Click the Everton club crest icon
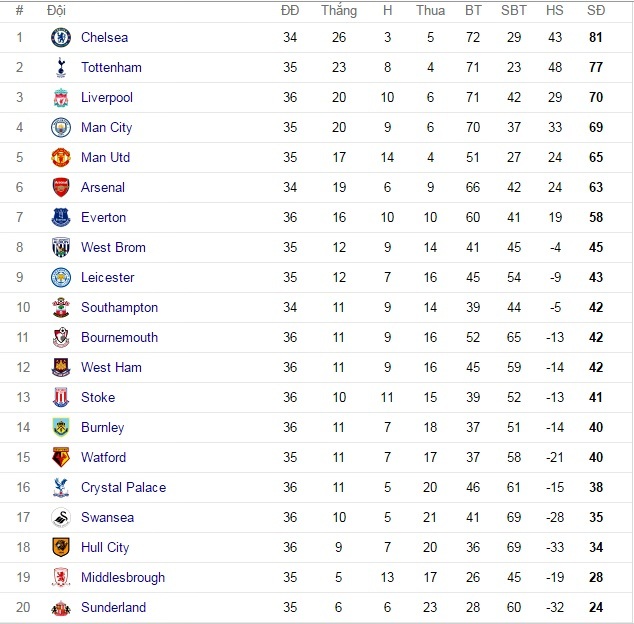The width and height of the screenshot is (634, 624). click(61, 218)
